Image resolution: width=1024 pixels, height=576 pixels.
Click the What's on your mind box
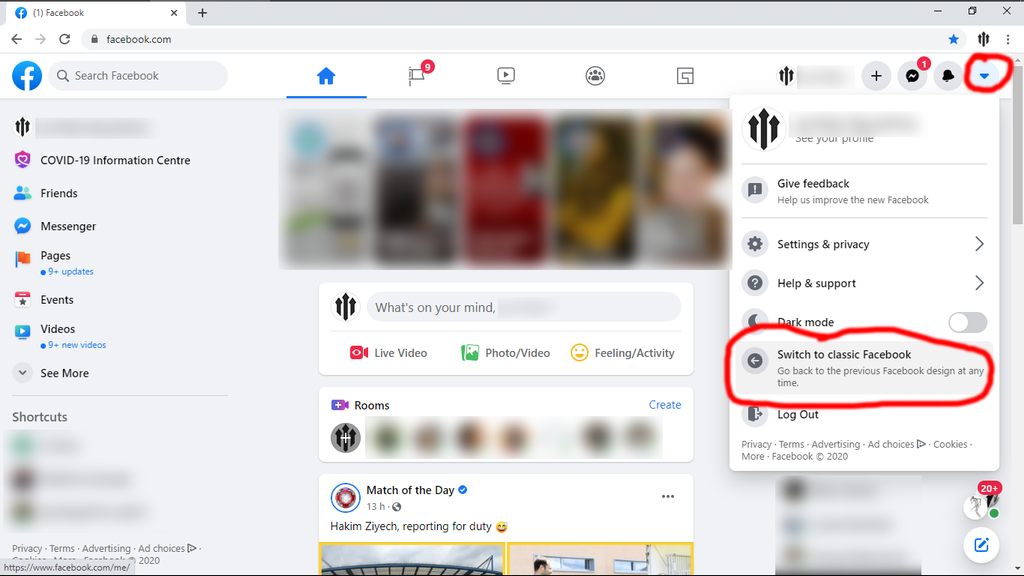(524, 307)
